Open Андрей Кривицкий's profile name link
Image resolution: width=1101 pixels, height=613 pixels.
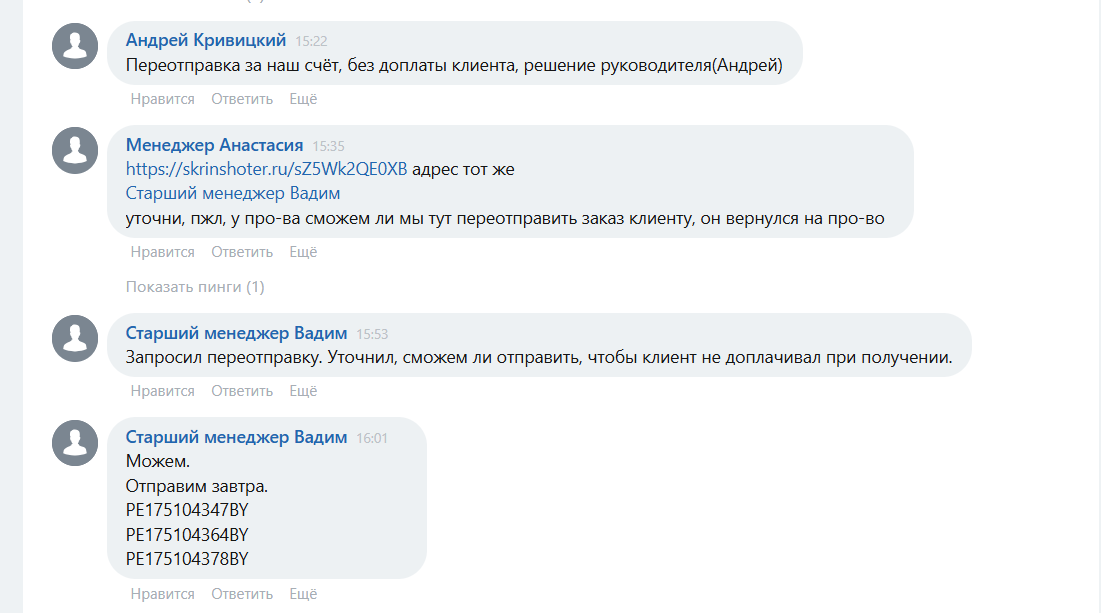tap(206, 40)
